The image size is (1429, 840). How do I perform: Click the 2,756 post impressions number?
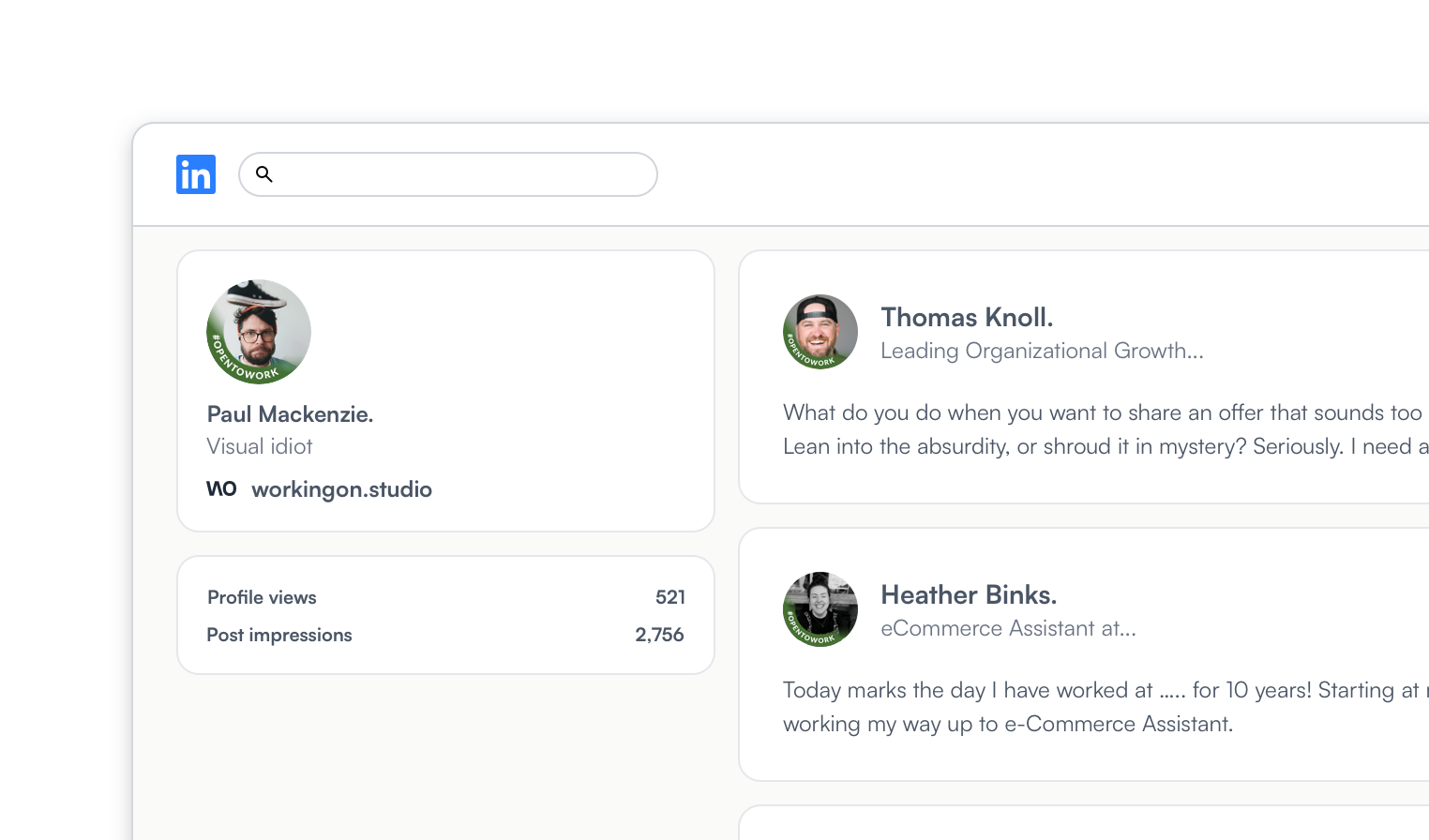tap(659, 635)
